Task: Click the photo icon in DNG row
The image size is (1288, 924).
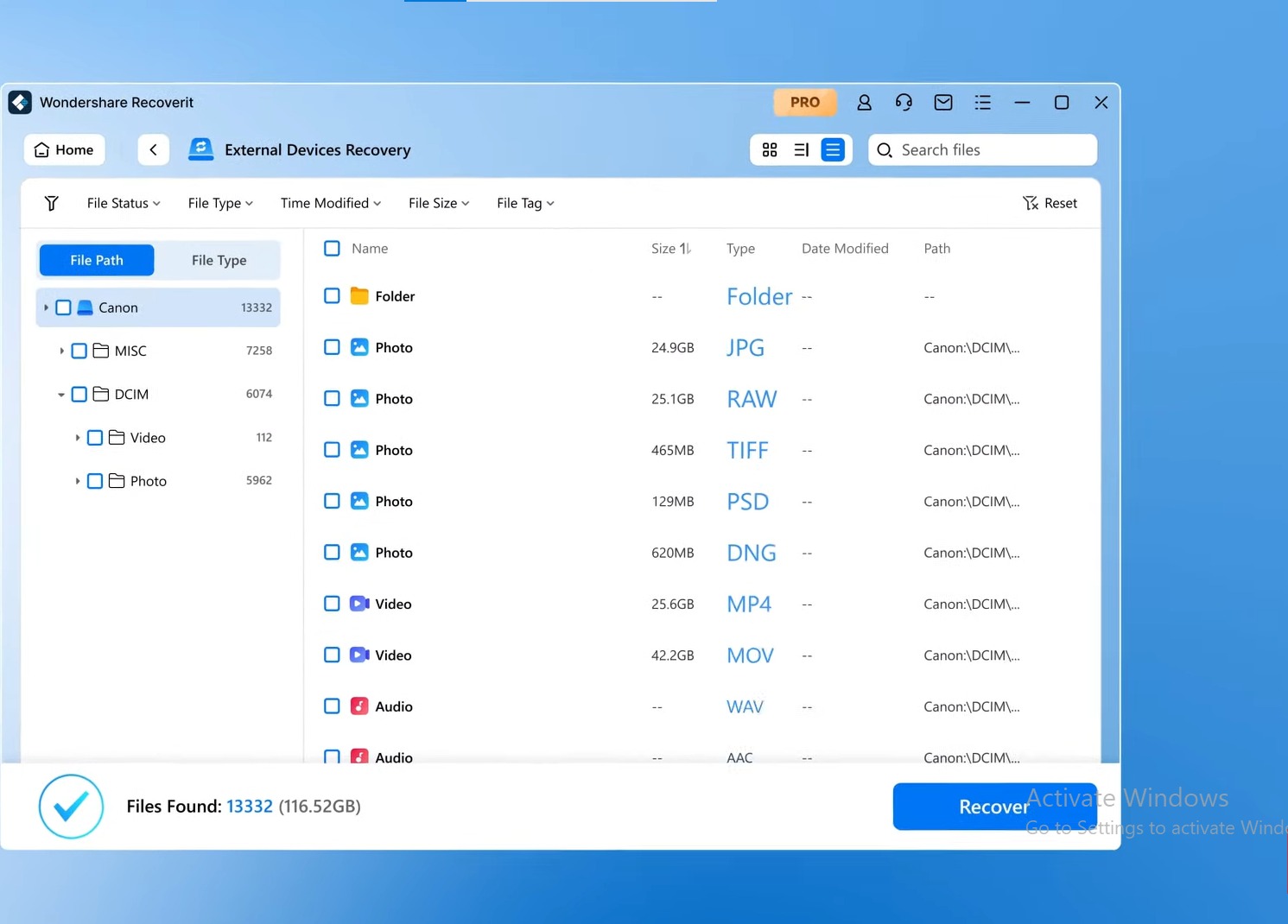Action: coord(359,552)
